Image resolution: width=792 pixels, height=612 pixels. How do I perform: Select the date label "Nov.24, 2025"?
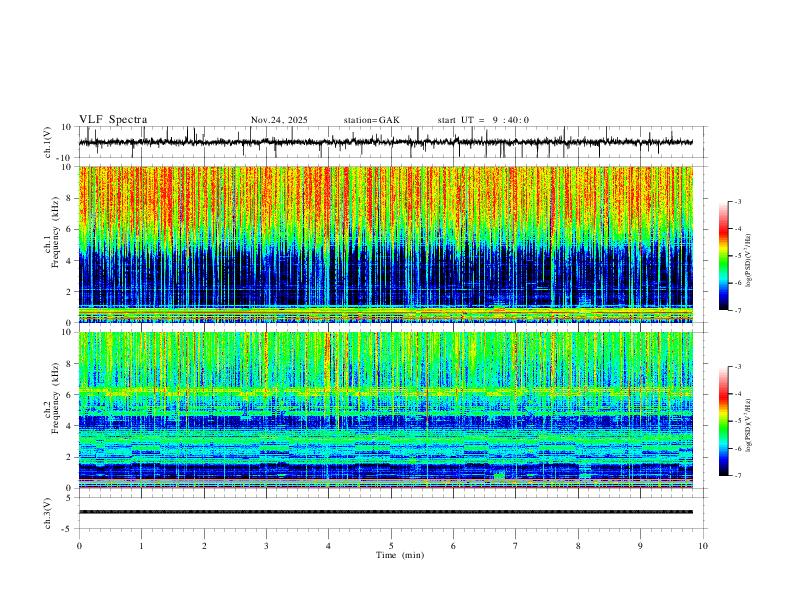click(279, 120)
